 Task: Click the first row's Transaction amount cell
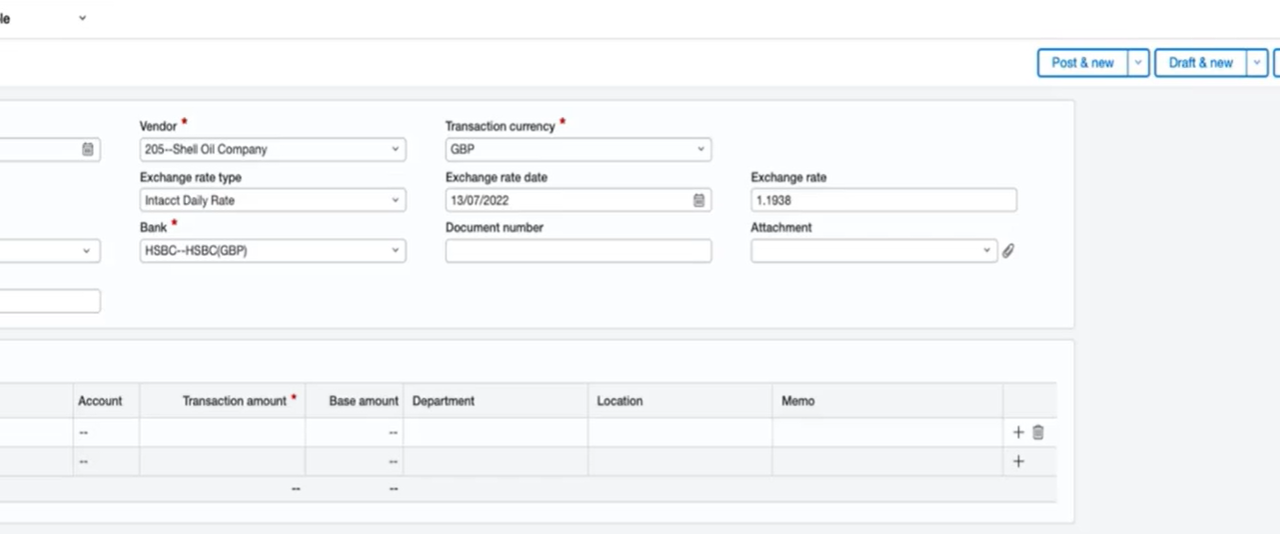[222, 432]
